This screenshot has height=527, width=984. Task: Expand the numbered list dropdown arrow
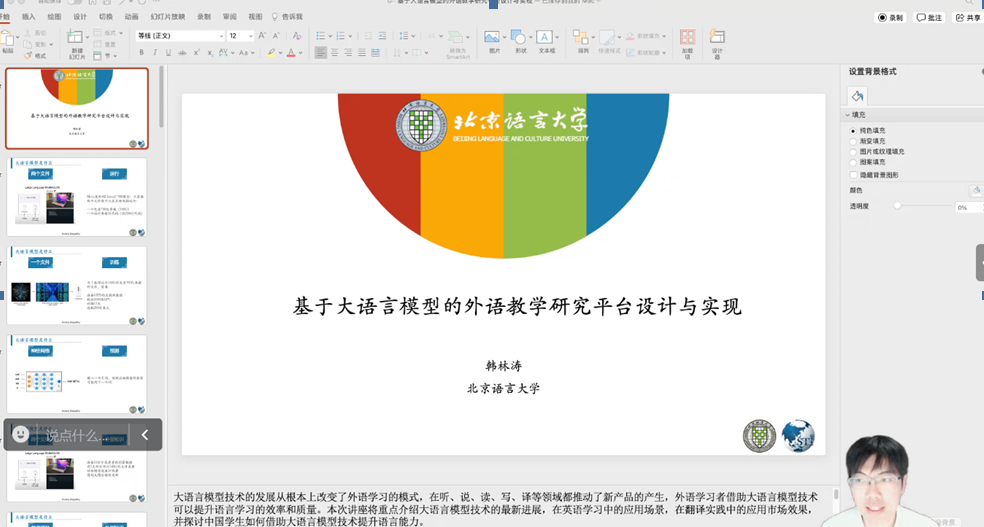pos(350,36)
